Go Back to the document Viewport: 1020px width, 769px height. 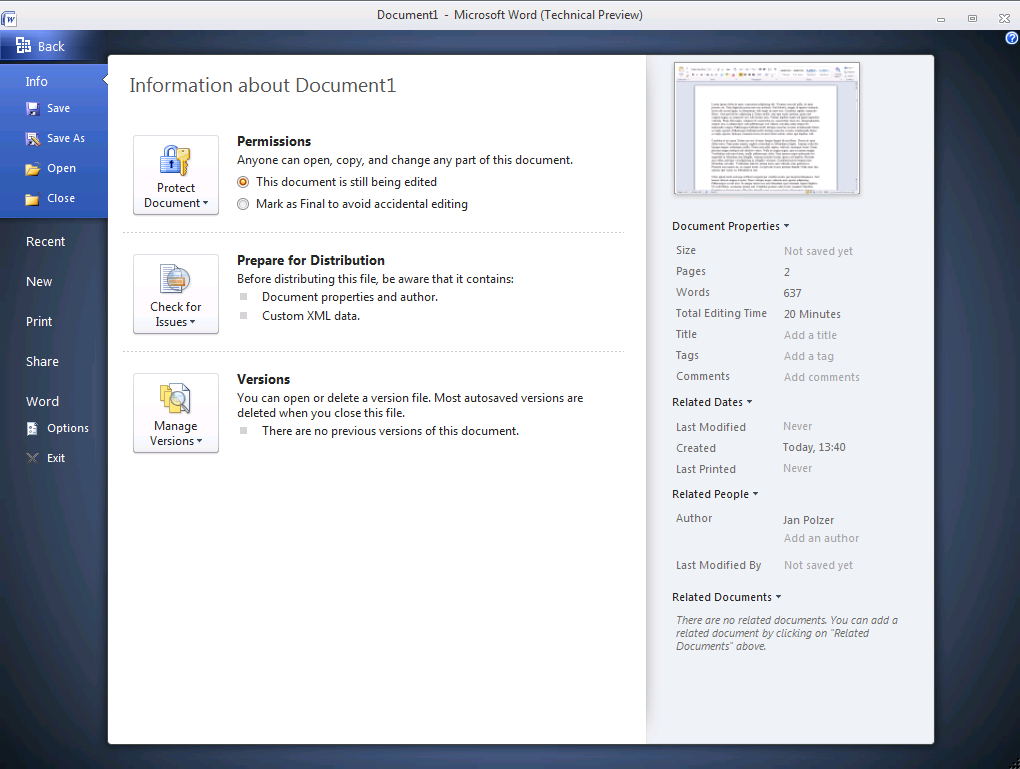tap(53, 46)
